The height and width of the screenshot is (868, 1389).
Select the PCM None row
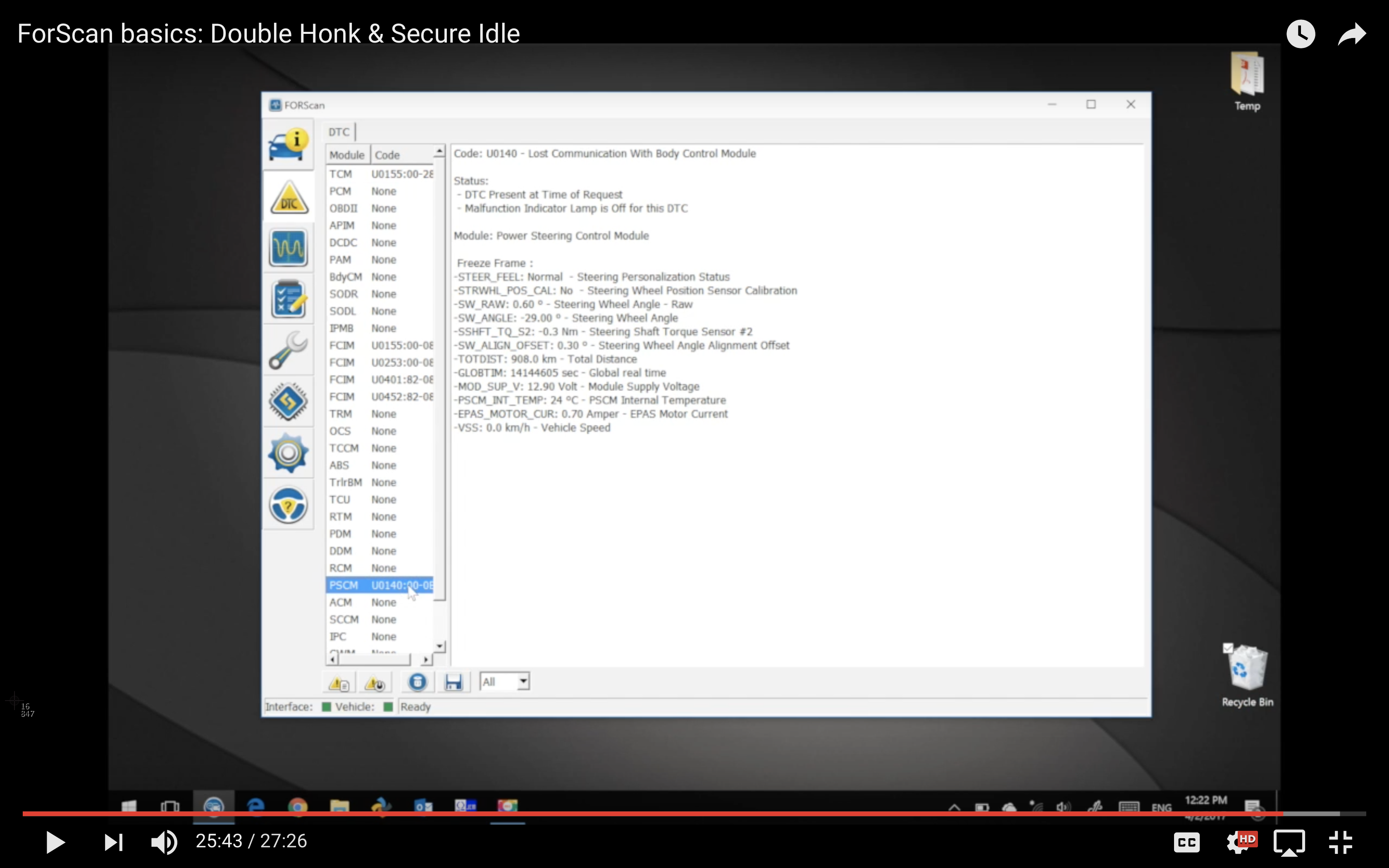[380, 191]
